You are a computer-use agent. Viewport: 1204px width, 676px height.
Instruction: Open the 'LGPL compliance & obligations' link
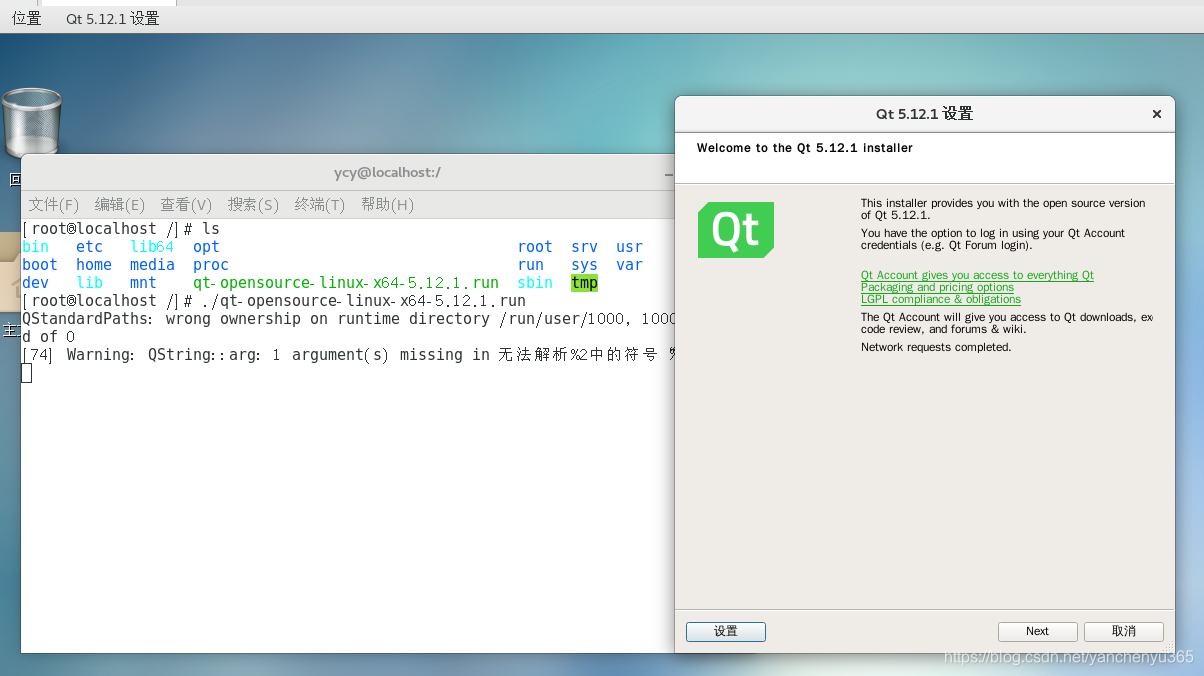pyautogui.click(x=940, y=299)
